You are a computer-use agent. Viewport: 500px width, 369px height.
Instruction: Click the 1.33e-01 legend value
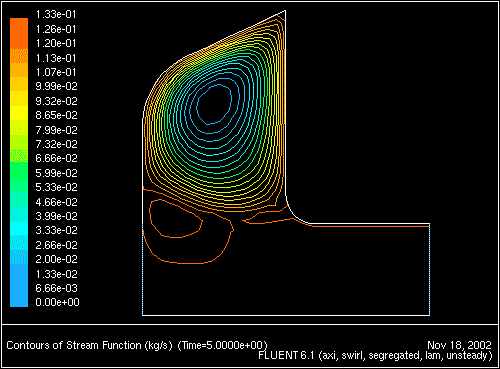click(x=56, y=14)
